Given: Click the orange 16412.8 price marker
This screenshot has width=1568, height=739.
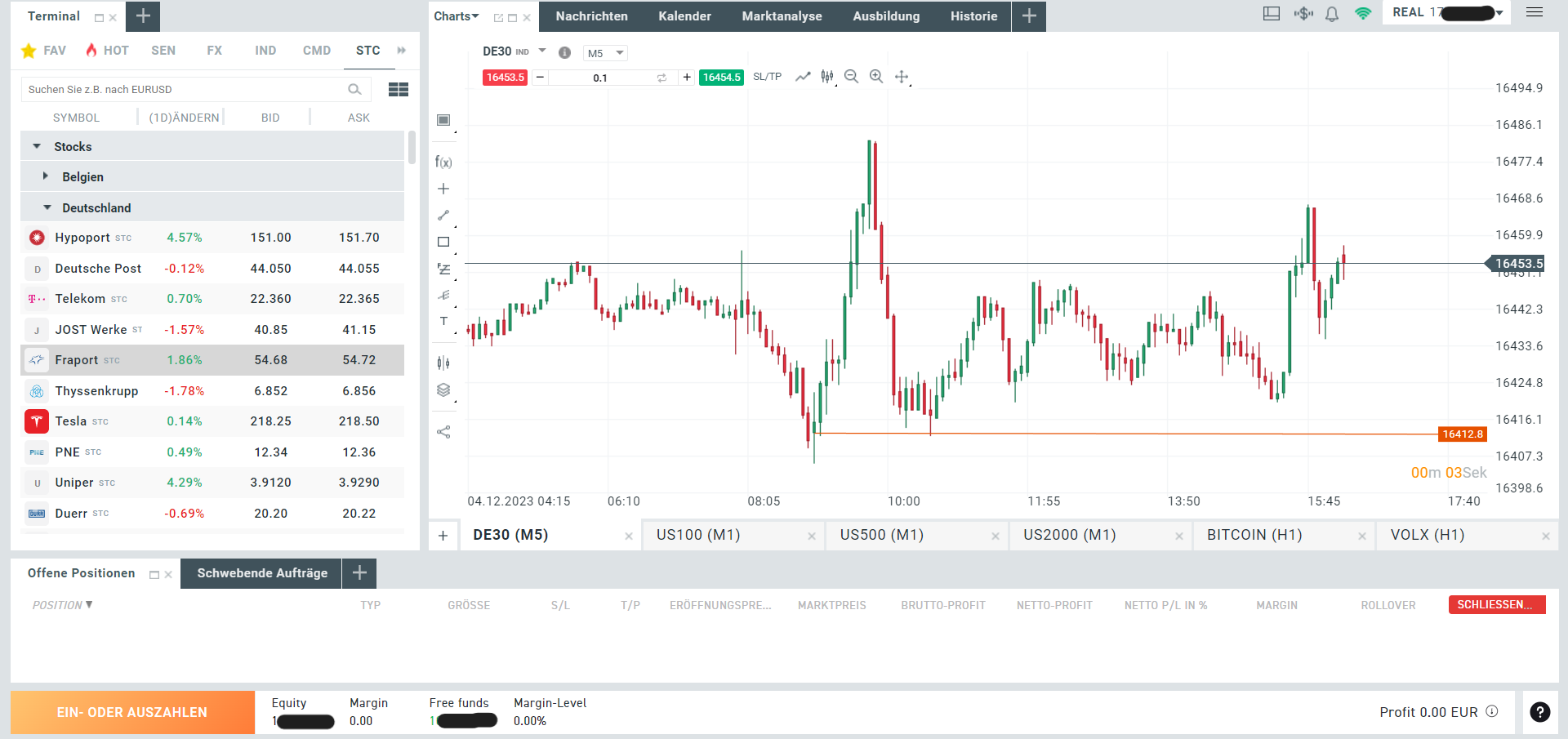Looking at the screenshot, I should point(1462,434).
